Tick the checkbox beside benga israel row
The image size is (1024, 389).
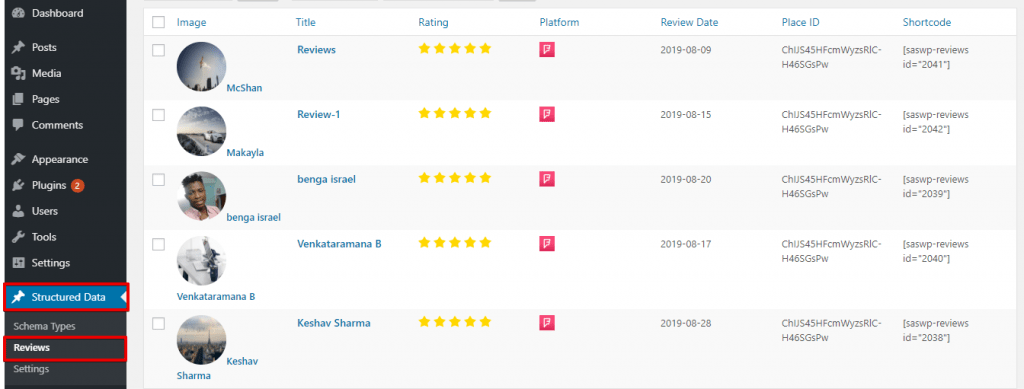[158, 180]
